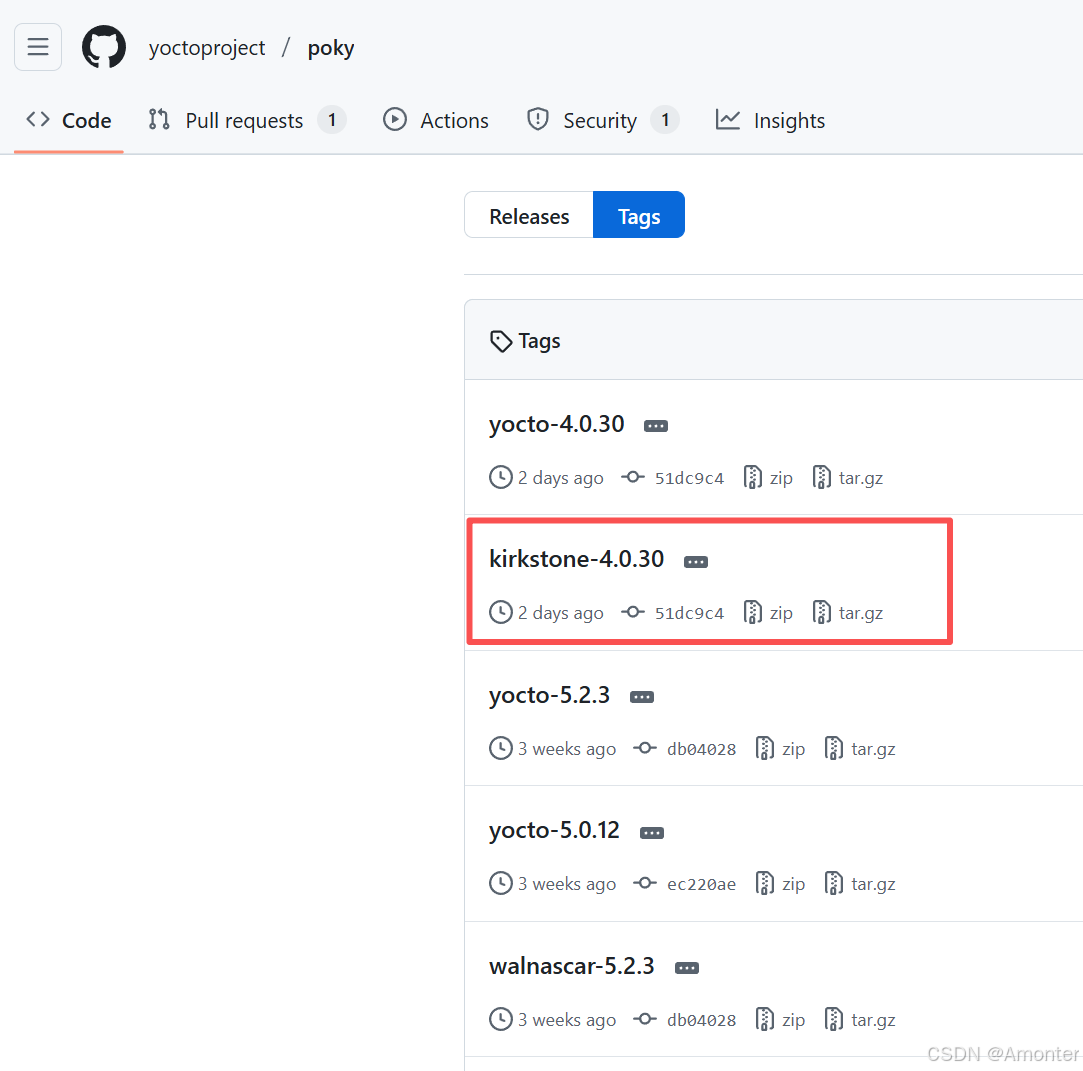Expand details ellipsis for kirkstone-4.0.30

pos(696,562)
